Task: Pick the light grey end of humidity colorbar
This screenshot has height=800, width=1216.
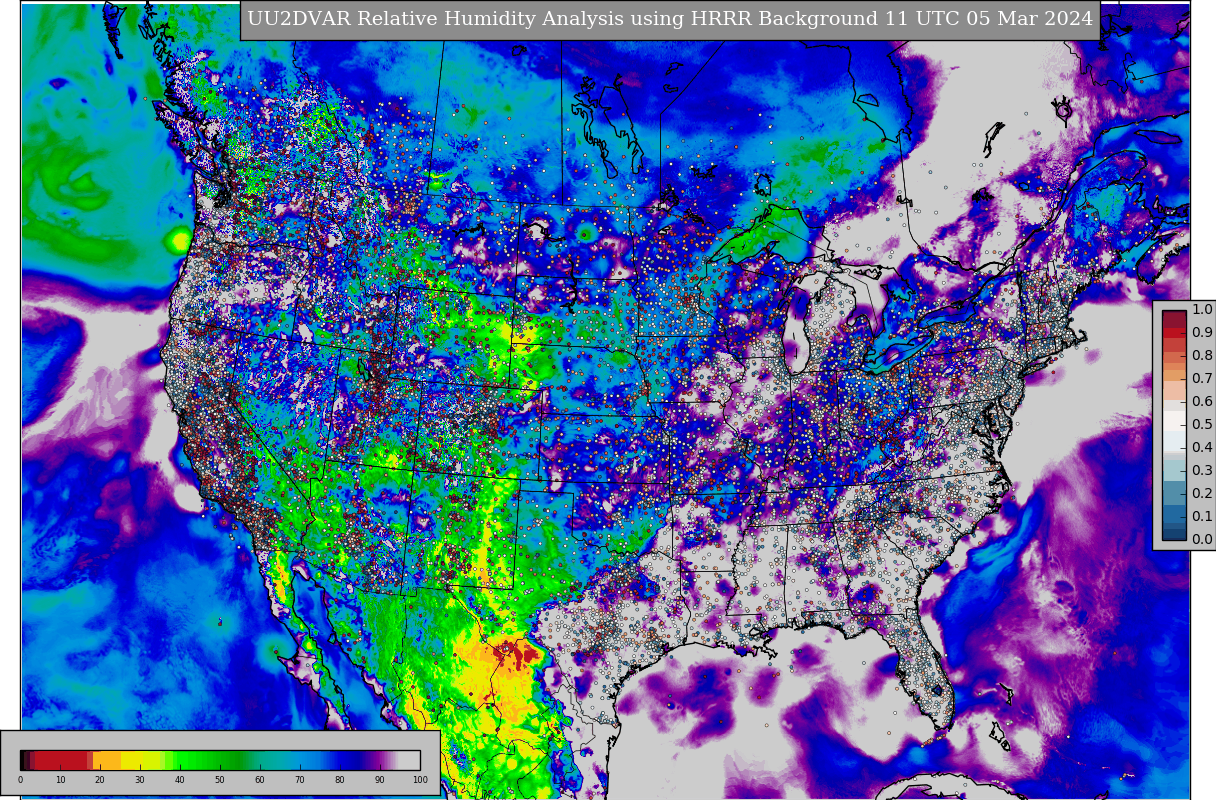Action: [x=410, y=760]
